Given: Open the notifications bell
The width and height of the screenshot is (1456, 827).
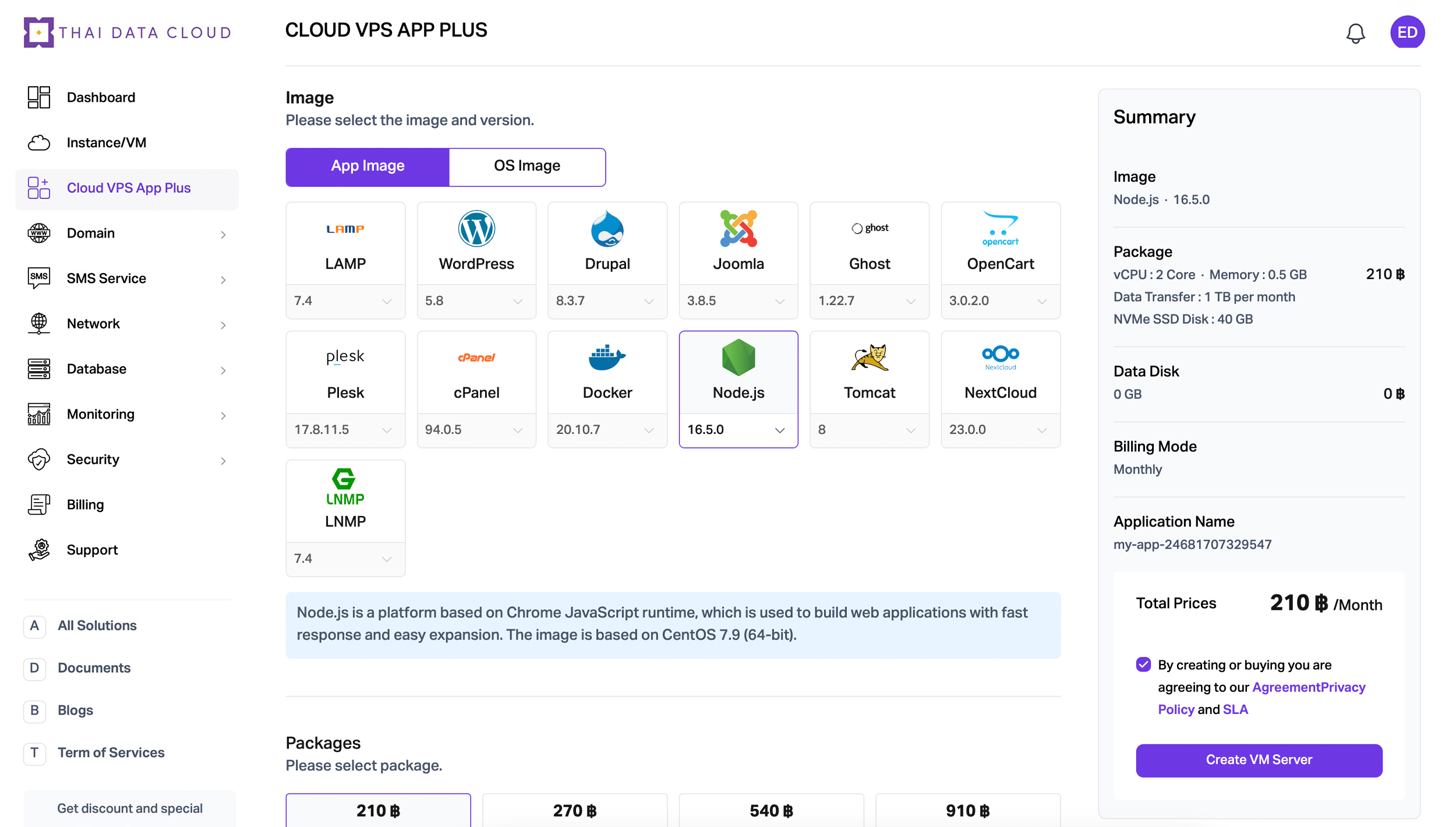Looking at the screenshot, I should 1355,33.
